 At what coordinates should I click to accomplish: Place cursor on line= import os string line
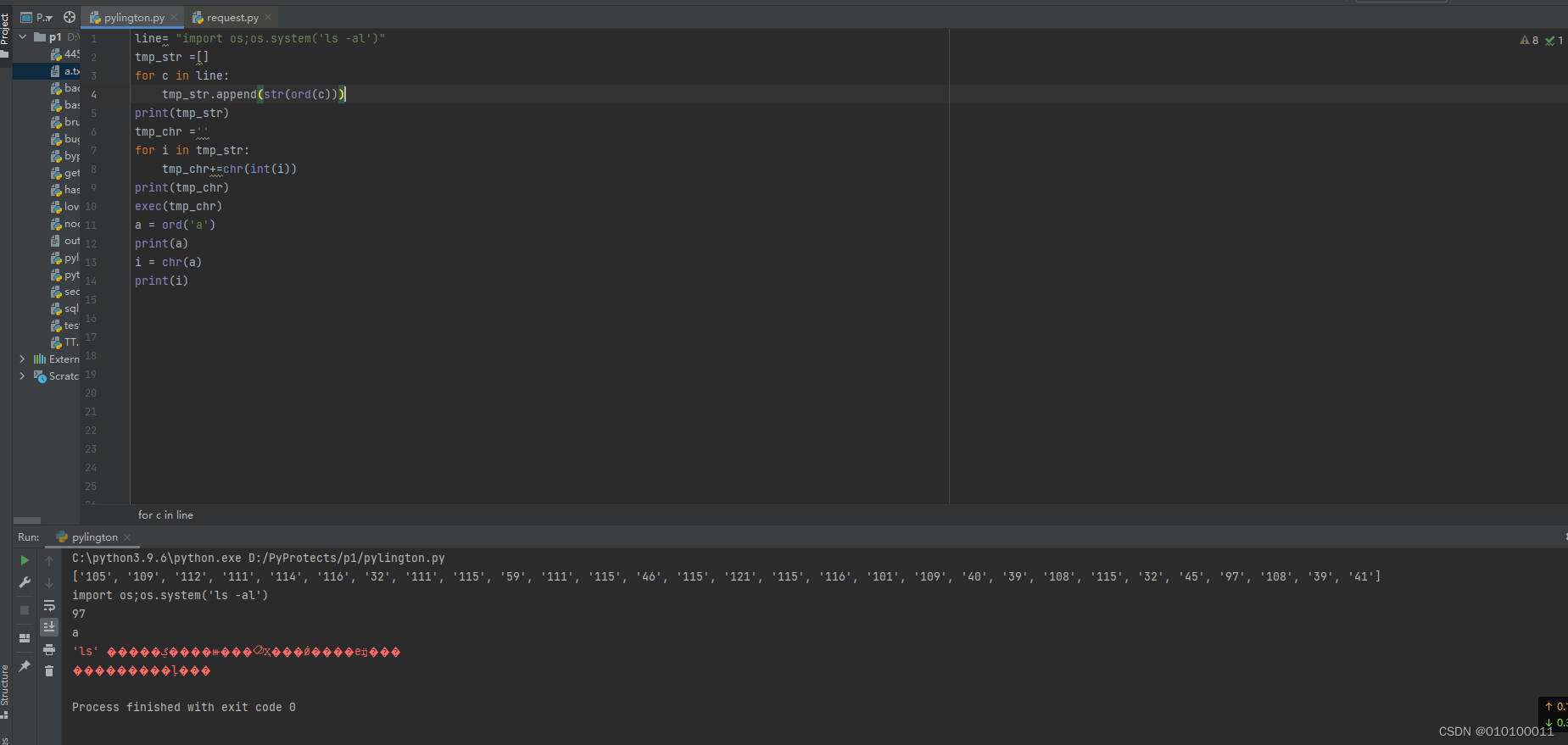259,38
